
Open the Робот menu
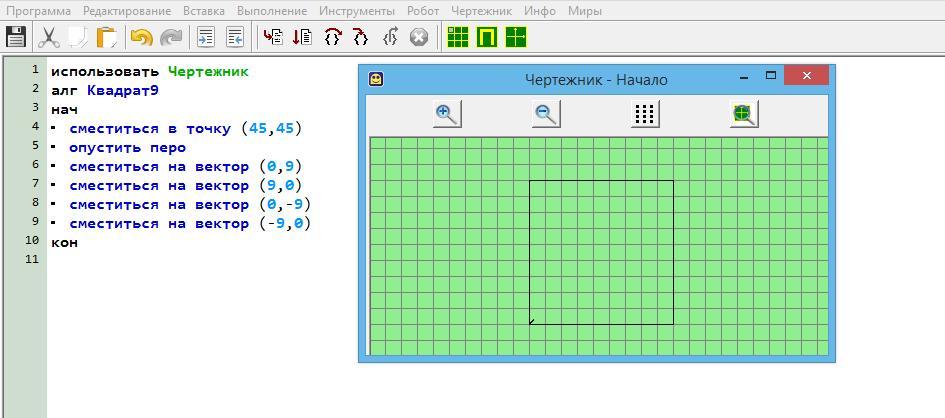coord(423,11)
